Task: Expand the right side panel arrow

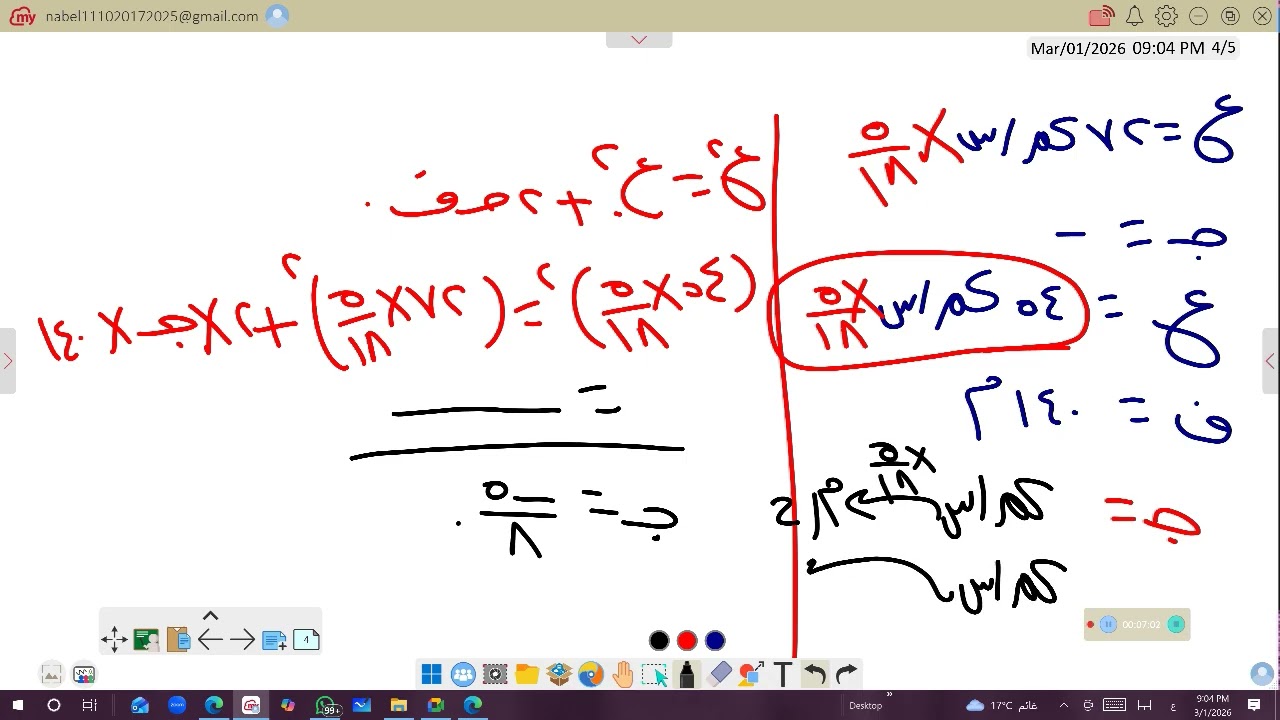Action: click(x=1271, y=361)
